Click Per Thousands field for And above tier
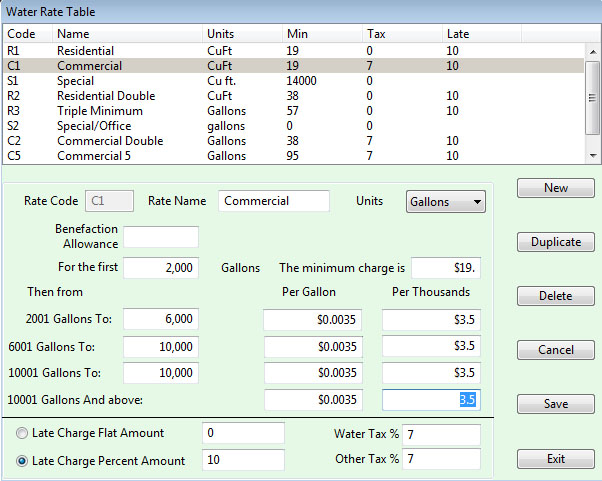Viewport: 602px width, 481px height. 431,400
